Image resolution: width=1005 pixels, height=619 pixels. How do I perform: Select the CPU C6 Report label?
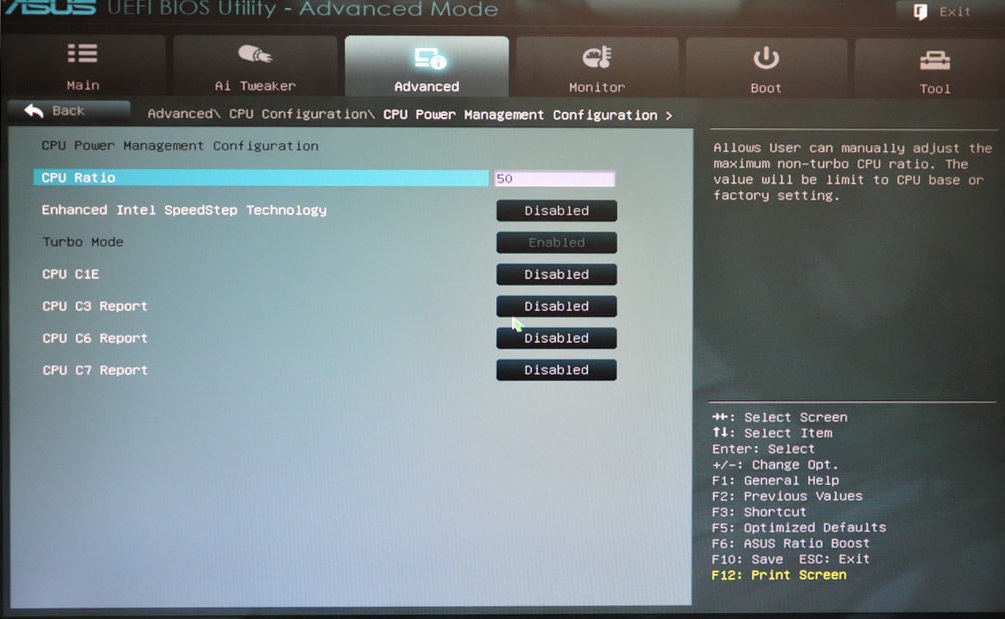(95, 338)
